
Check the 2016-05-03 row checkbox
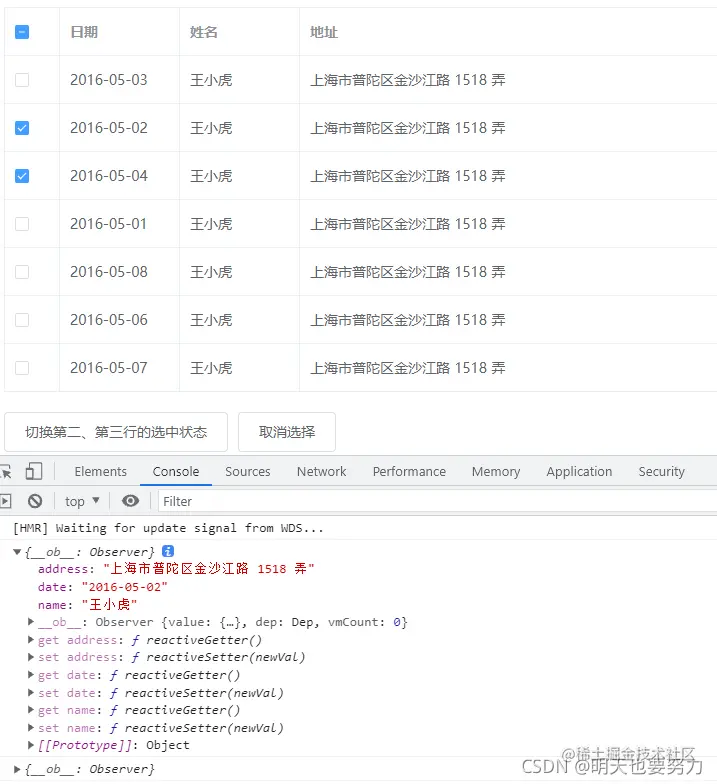(x=22, y=80)
